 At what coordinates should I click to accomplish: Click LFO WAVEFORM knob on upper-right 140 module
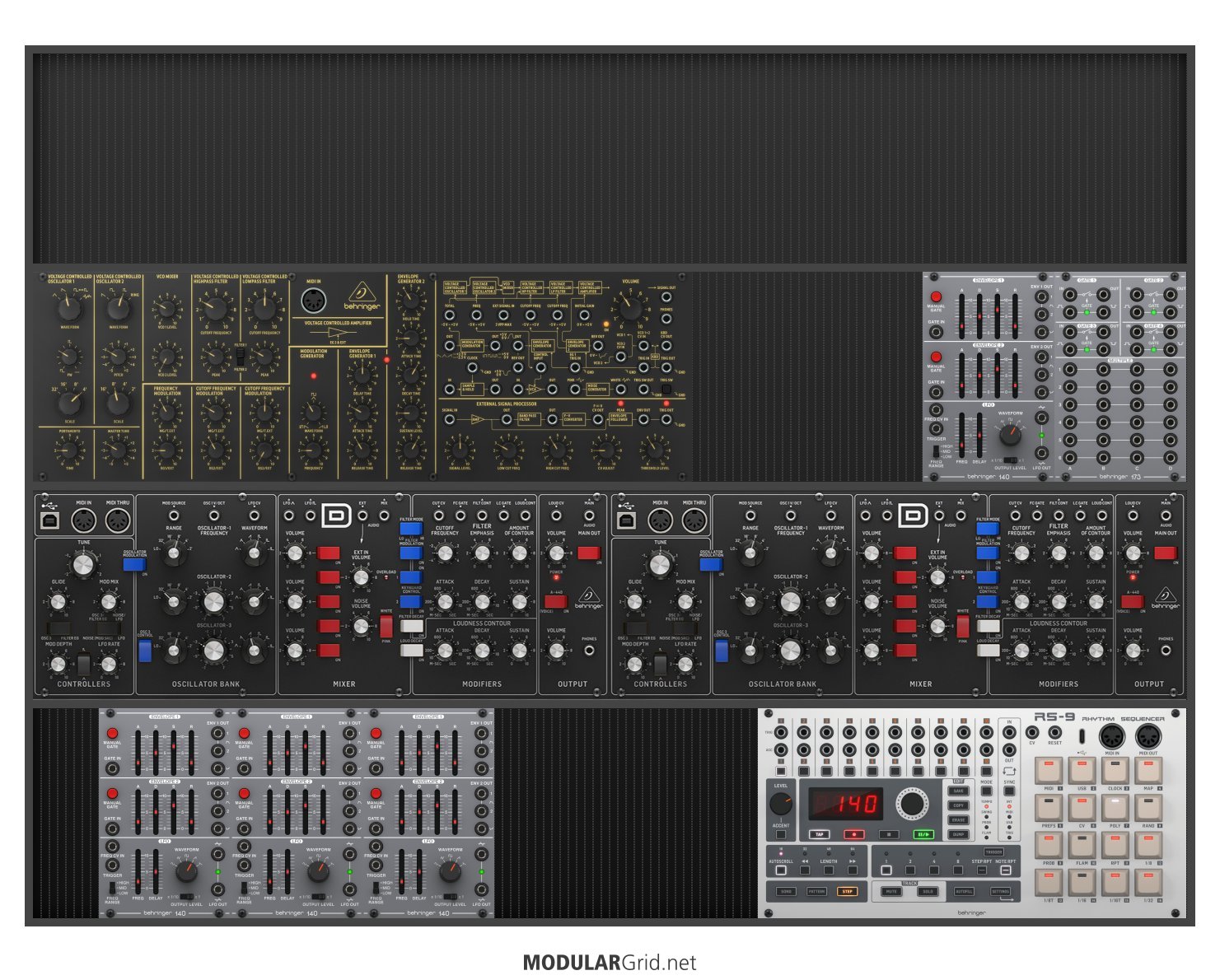point(1011,435)
